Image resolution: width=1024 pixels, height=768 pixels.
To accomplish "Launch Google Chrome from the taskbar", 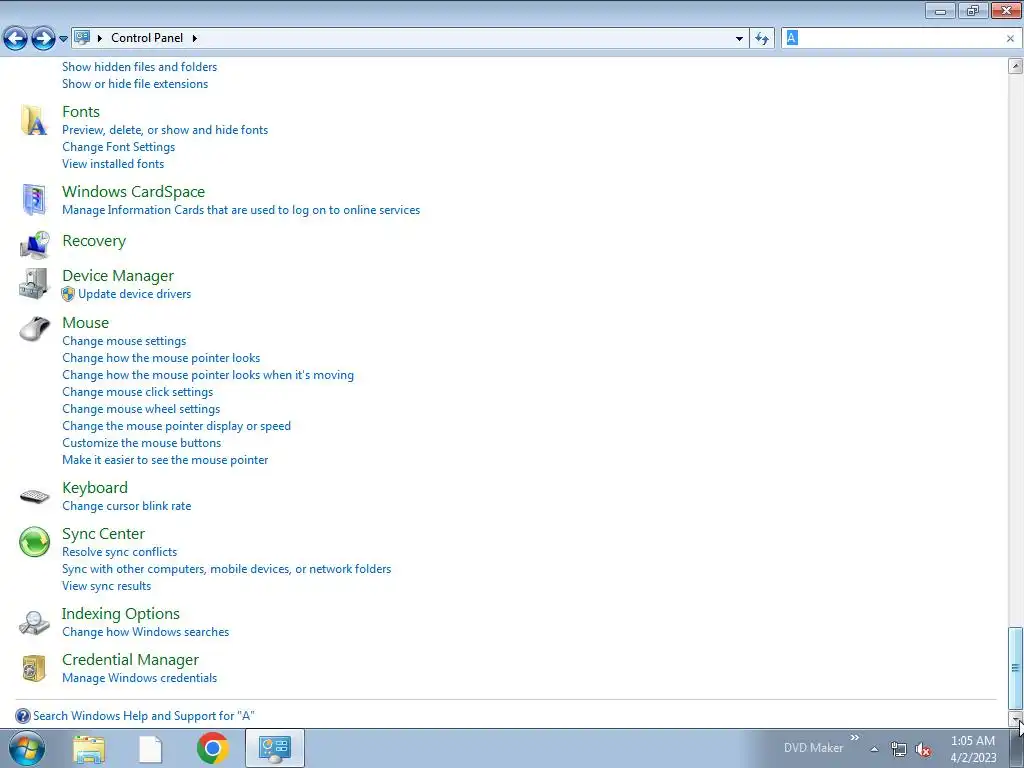I will point(213,748).
